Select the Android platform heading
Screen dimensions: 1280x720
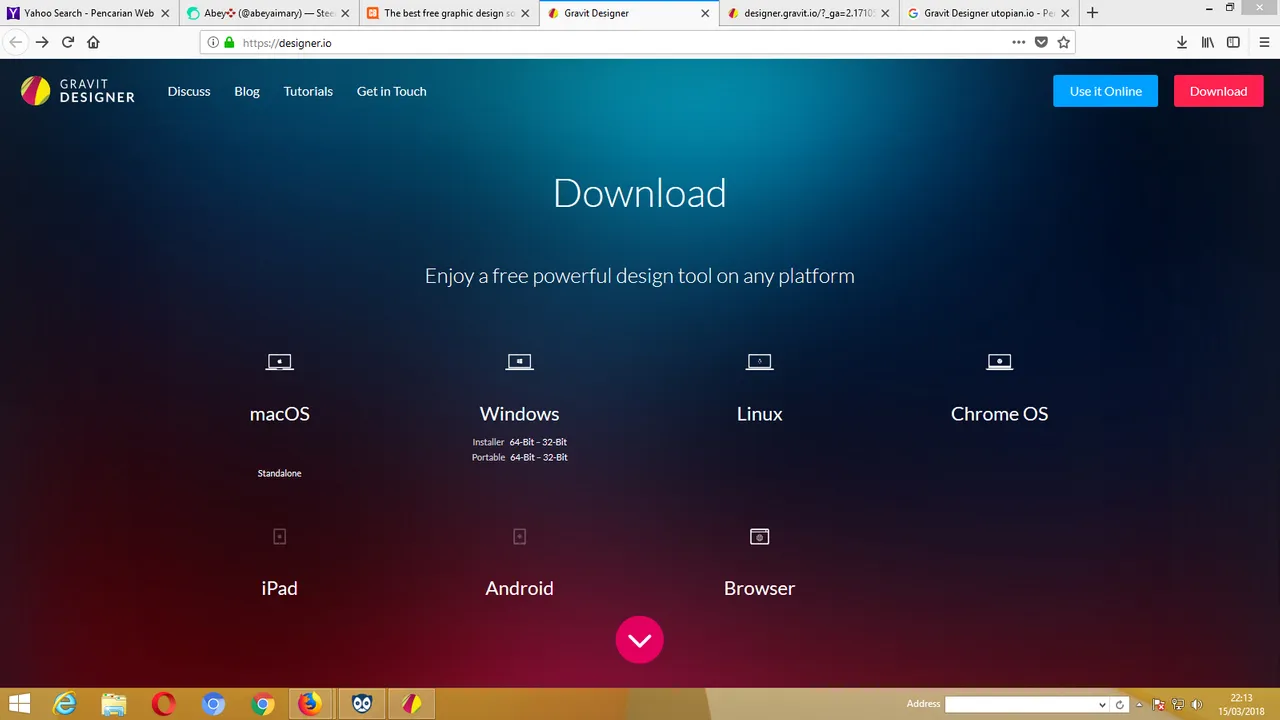coord(519,588)
